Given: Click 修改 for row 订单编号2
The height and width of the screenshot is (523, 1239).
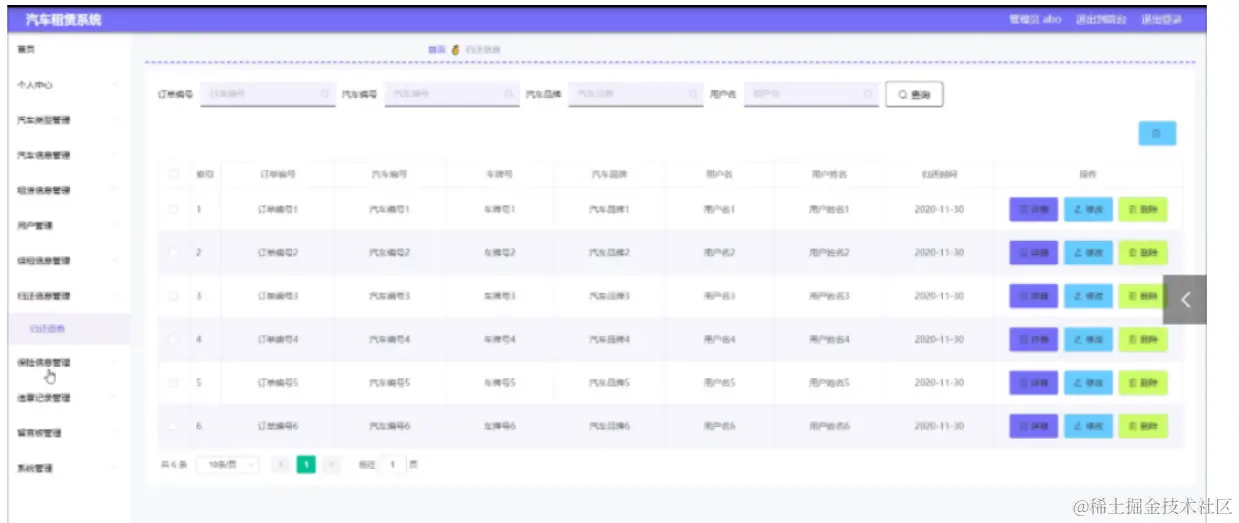Looking at the screenshot, I should click(x=1088, y=253).
